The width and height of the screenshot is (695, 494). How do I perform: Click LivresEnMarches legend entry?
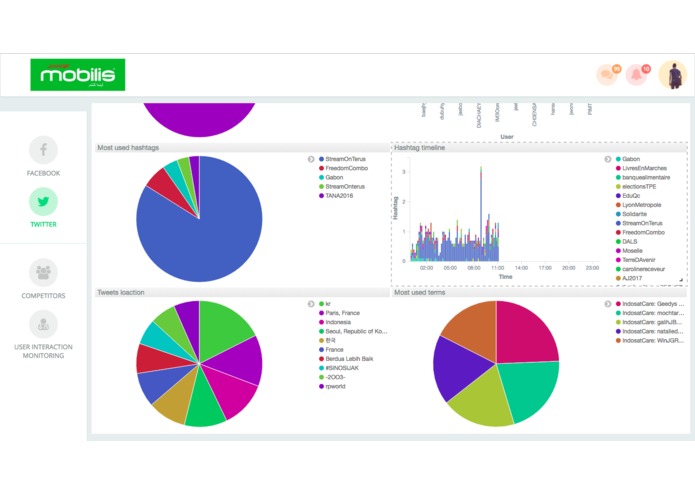click(x=641, y=168)
